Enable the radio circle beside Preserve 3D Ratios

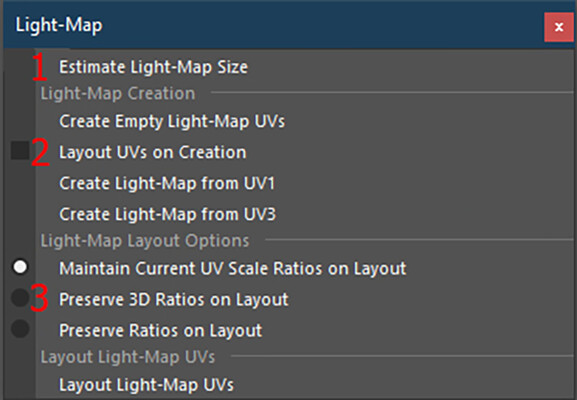click(20, 297)
